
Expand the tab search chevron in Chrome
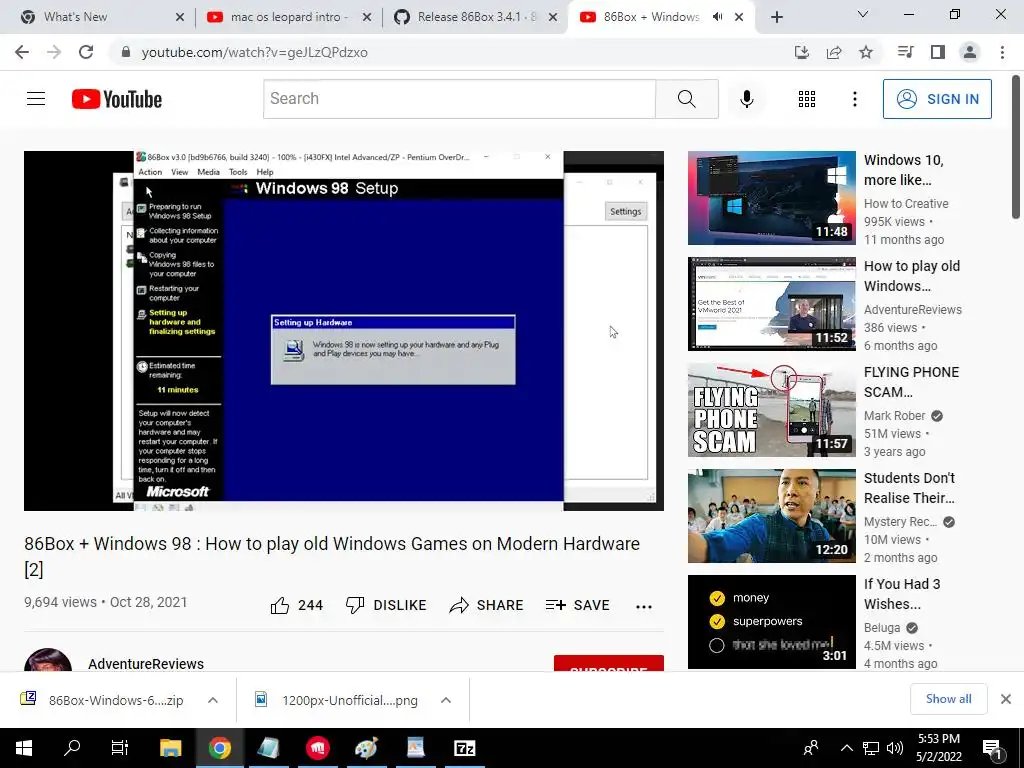(x=862, y=14)
